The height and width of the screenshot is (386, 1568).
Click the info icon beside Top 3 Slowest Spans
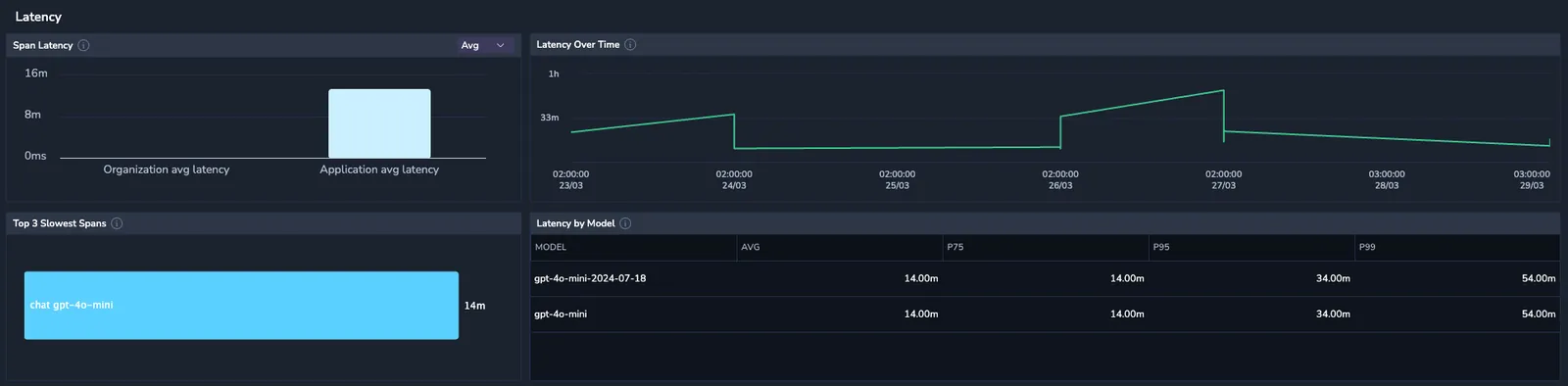pos(117,223)
